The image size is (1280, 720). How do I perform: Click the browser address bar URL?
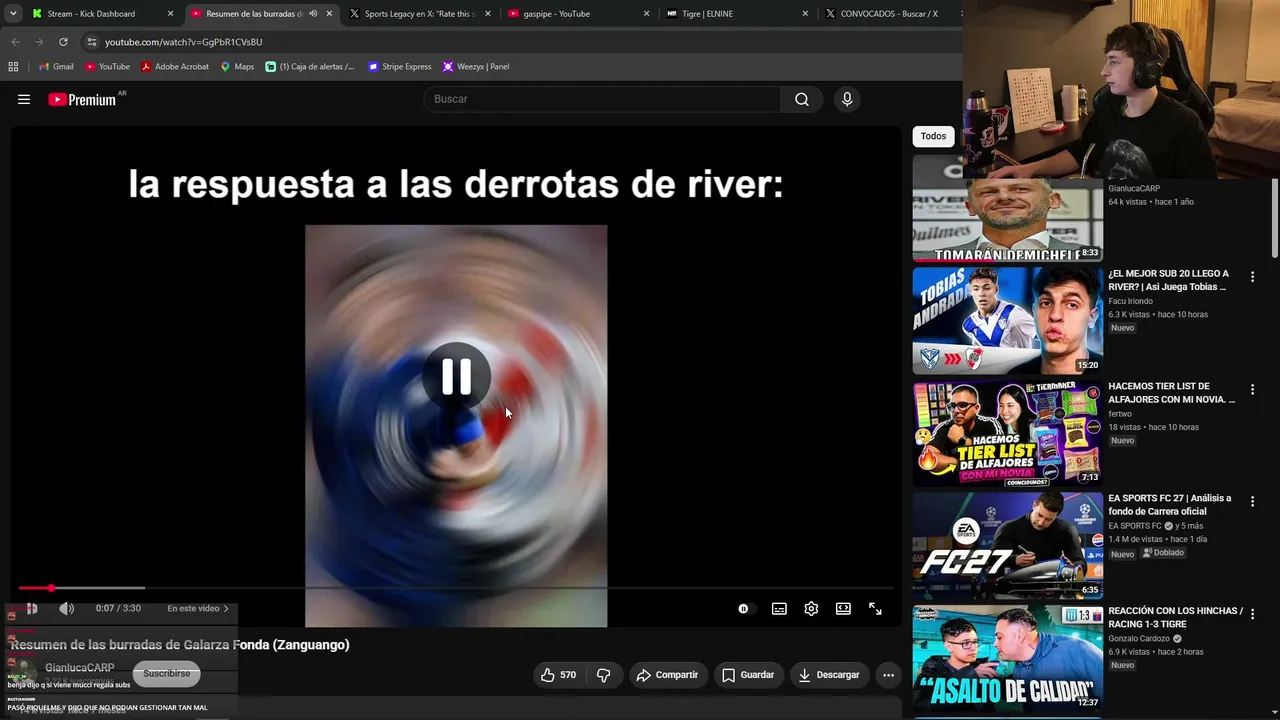(x=183, y=42)
